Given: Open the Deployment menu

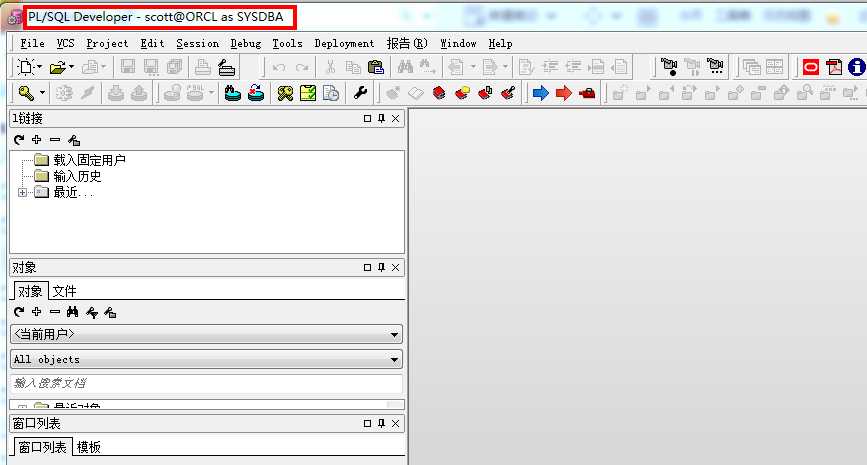Looking at the screenshot, I should [344, 43].
